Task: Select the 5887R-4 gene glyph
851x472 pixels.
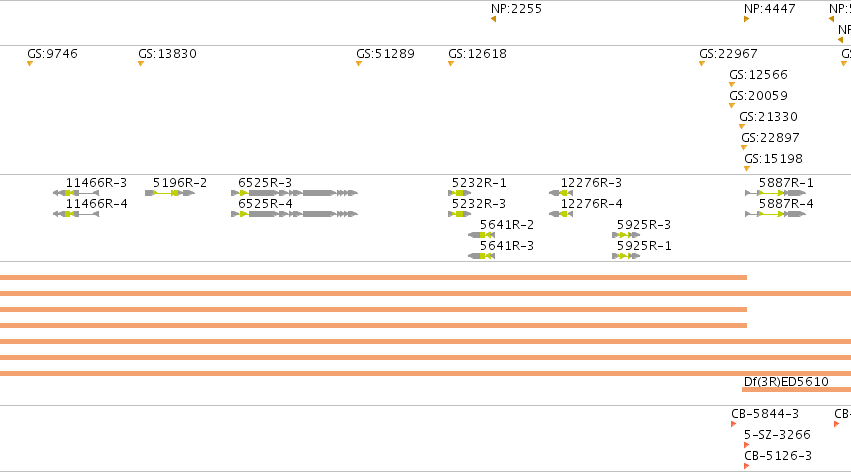Action: (776, 214)
